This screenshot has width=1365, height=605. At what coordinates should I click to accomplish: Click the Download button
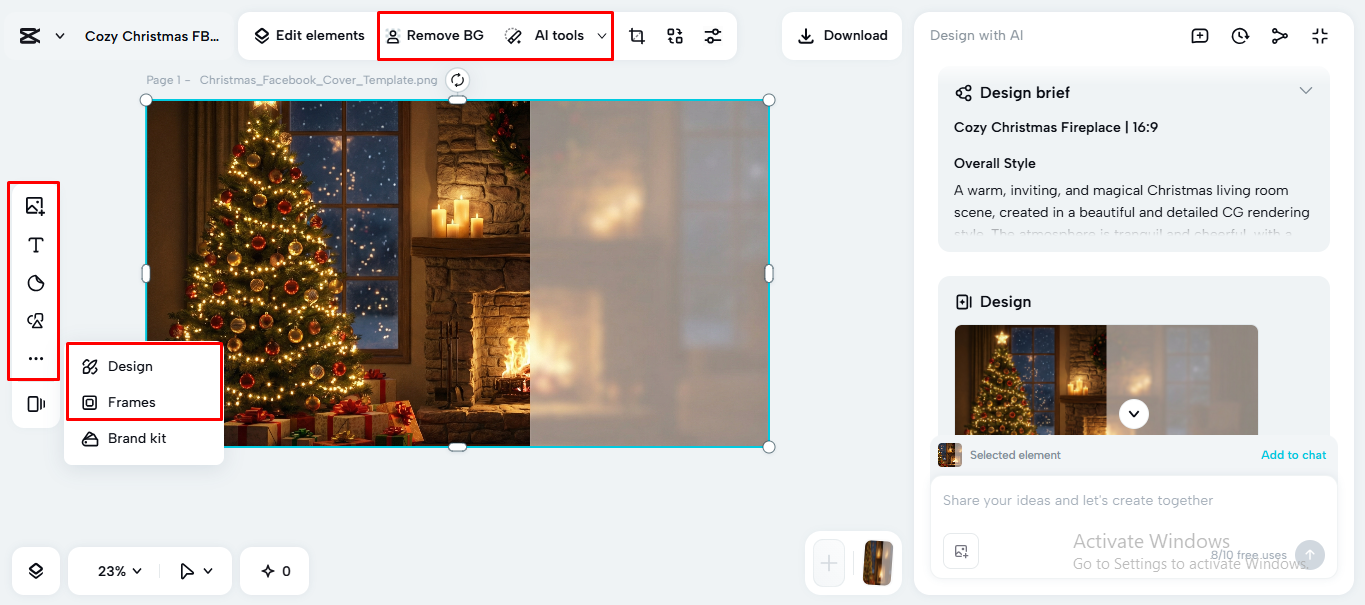point(841,35)
